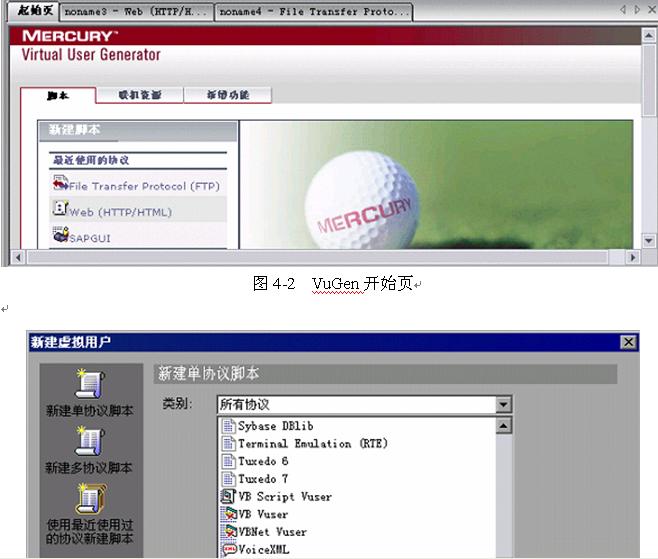Click start page vertical scrollbar down arrow

[x=649, y=241]
